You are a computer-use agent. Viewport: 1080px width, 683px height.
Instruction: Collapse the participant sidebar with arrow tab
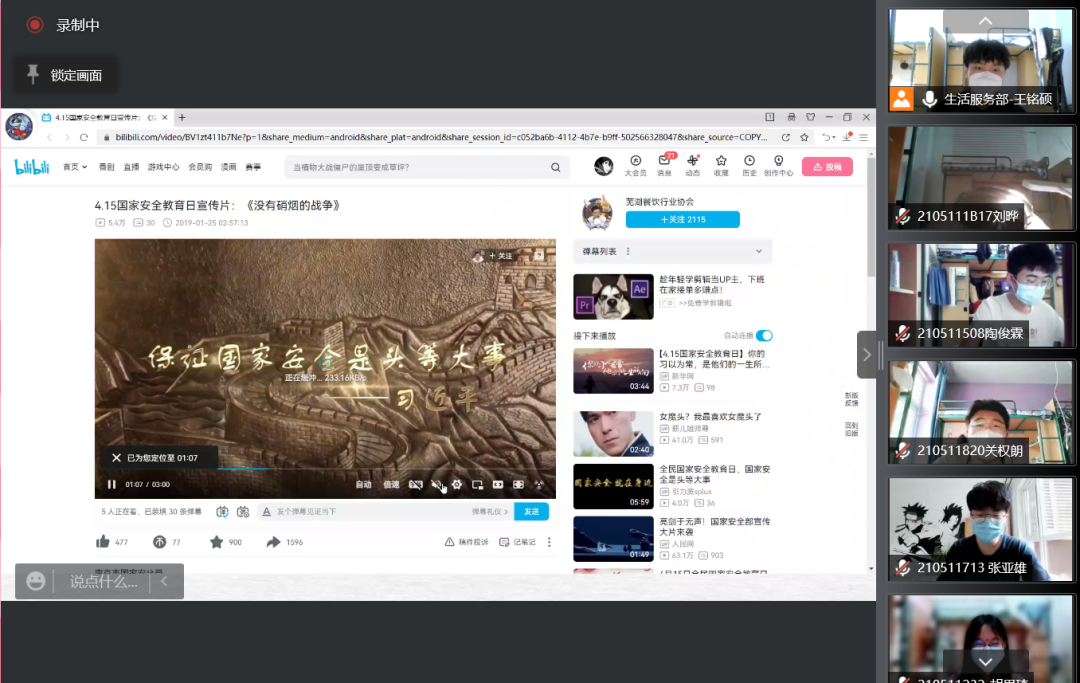(867, 355)
